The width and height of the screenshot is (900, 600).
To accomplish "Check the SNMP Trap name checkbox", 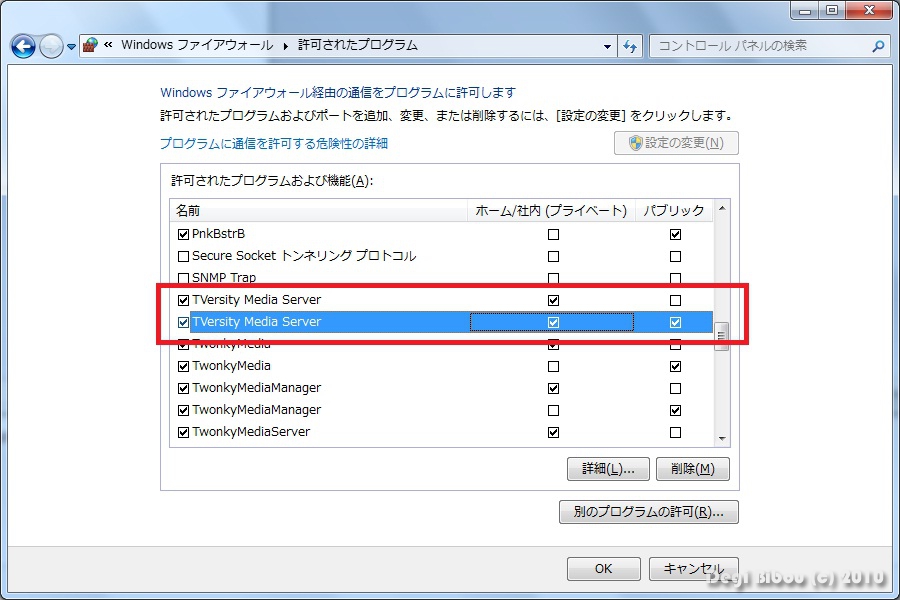I will pos(183,278).
